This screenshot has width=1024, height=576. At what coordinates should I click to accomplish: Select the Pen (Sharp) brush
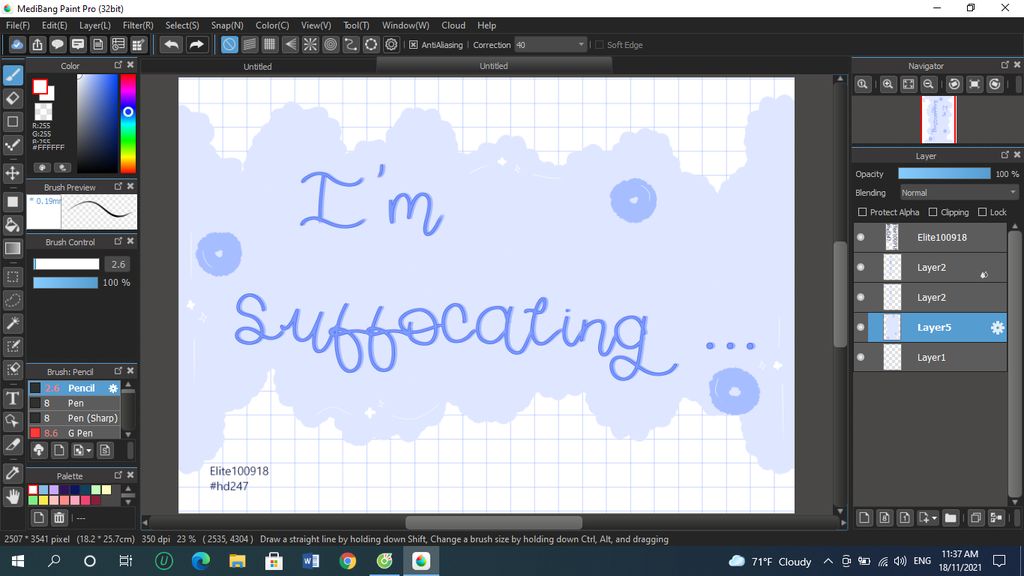click(74, 418)
